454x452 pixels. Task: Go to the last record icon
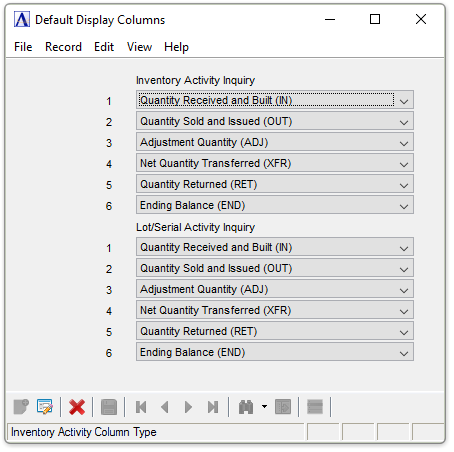[213, 407]
